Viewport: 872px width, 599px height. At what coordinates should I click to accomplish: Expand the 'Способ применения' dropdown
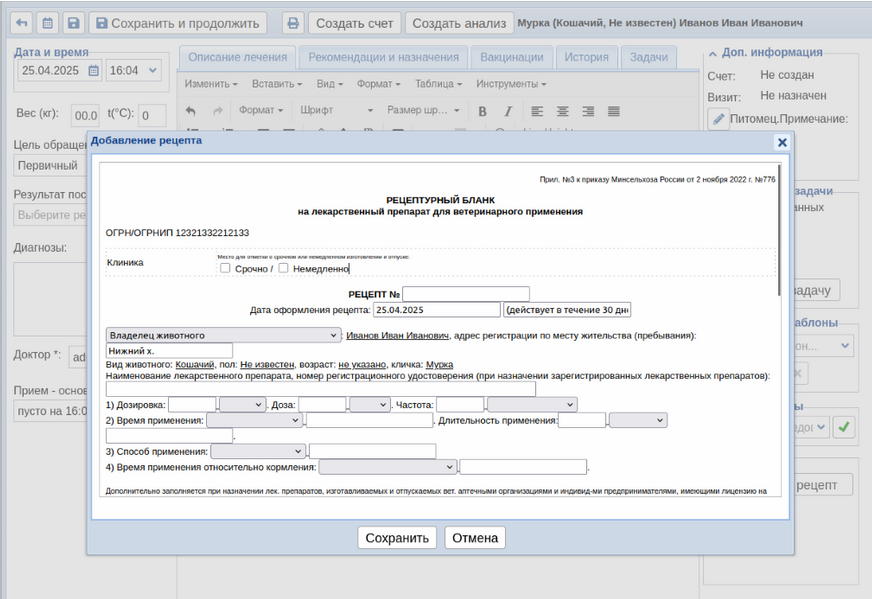[257, 451]
